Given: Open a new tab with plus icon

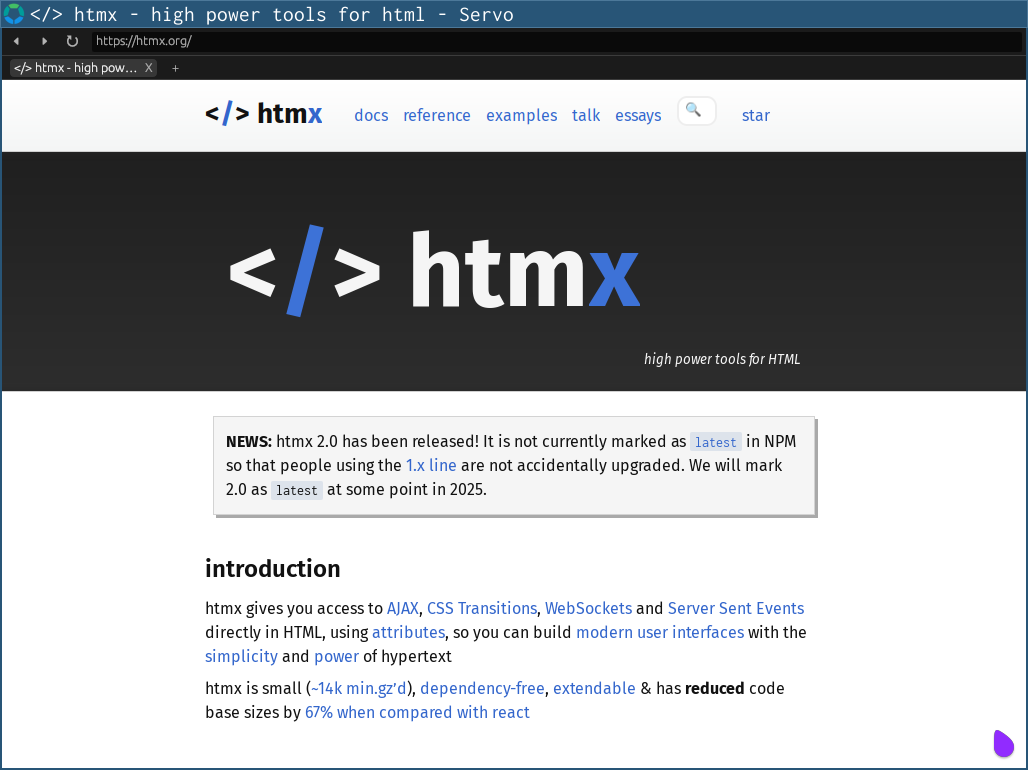Looking at the screenshot, I should tap(176, 68).
